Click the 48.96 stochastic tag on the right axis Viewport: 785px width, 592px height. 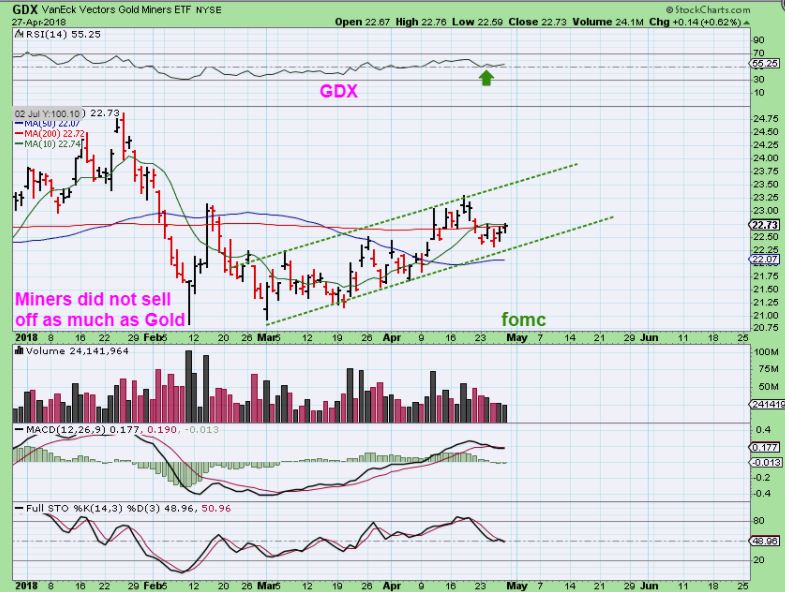point(764,541)
